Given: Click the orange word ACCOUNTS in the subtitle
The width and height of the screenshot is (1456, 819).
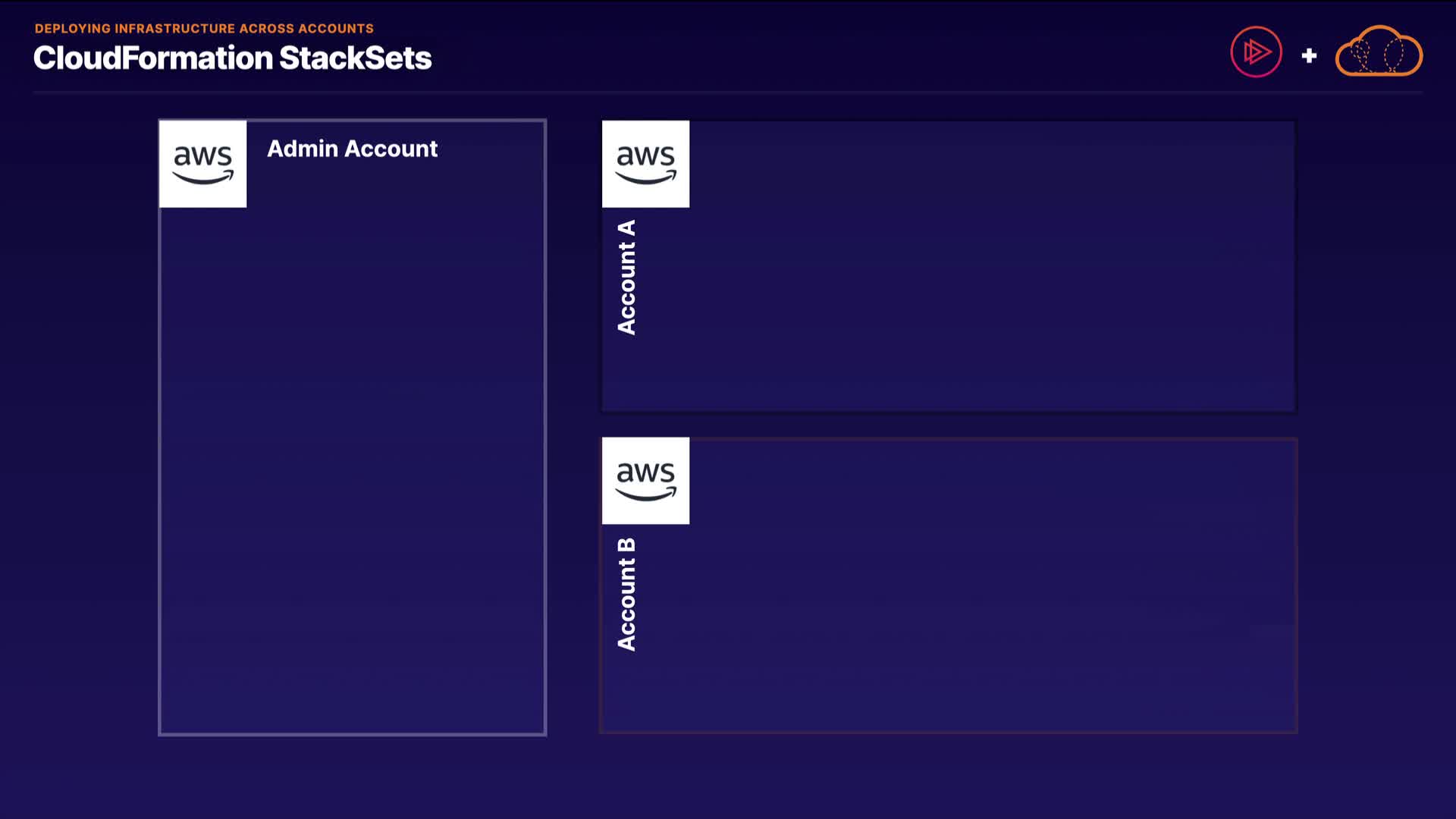Looking at the screenshot, I should [336, 29].
